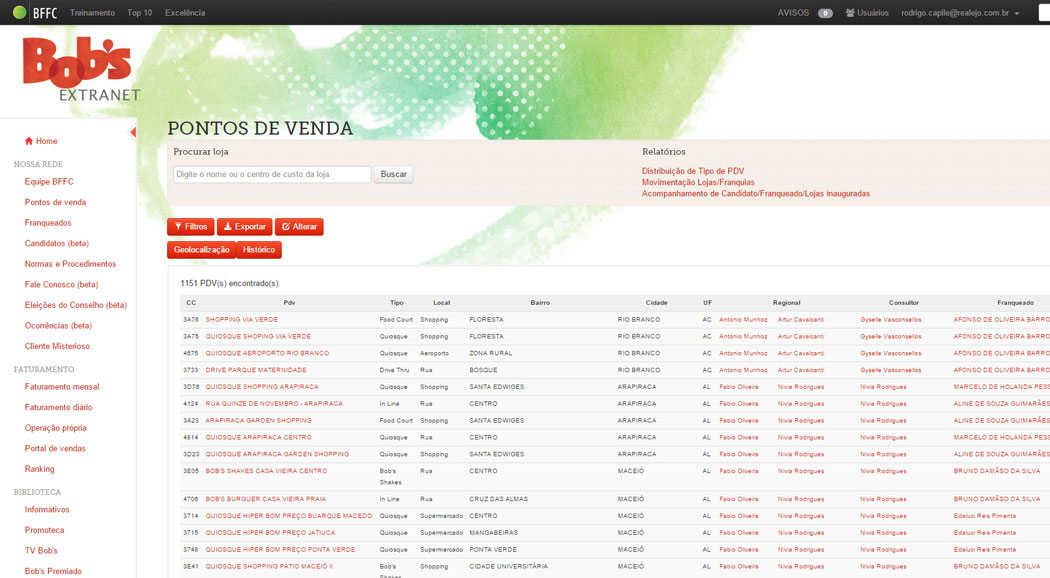The height and width of the screenshot is (578, 1050).
Task: Open QUIOSQUE AEROPORTO RIO BRANCO store
Action: [267, 353]
